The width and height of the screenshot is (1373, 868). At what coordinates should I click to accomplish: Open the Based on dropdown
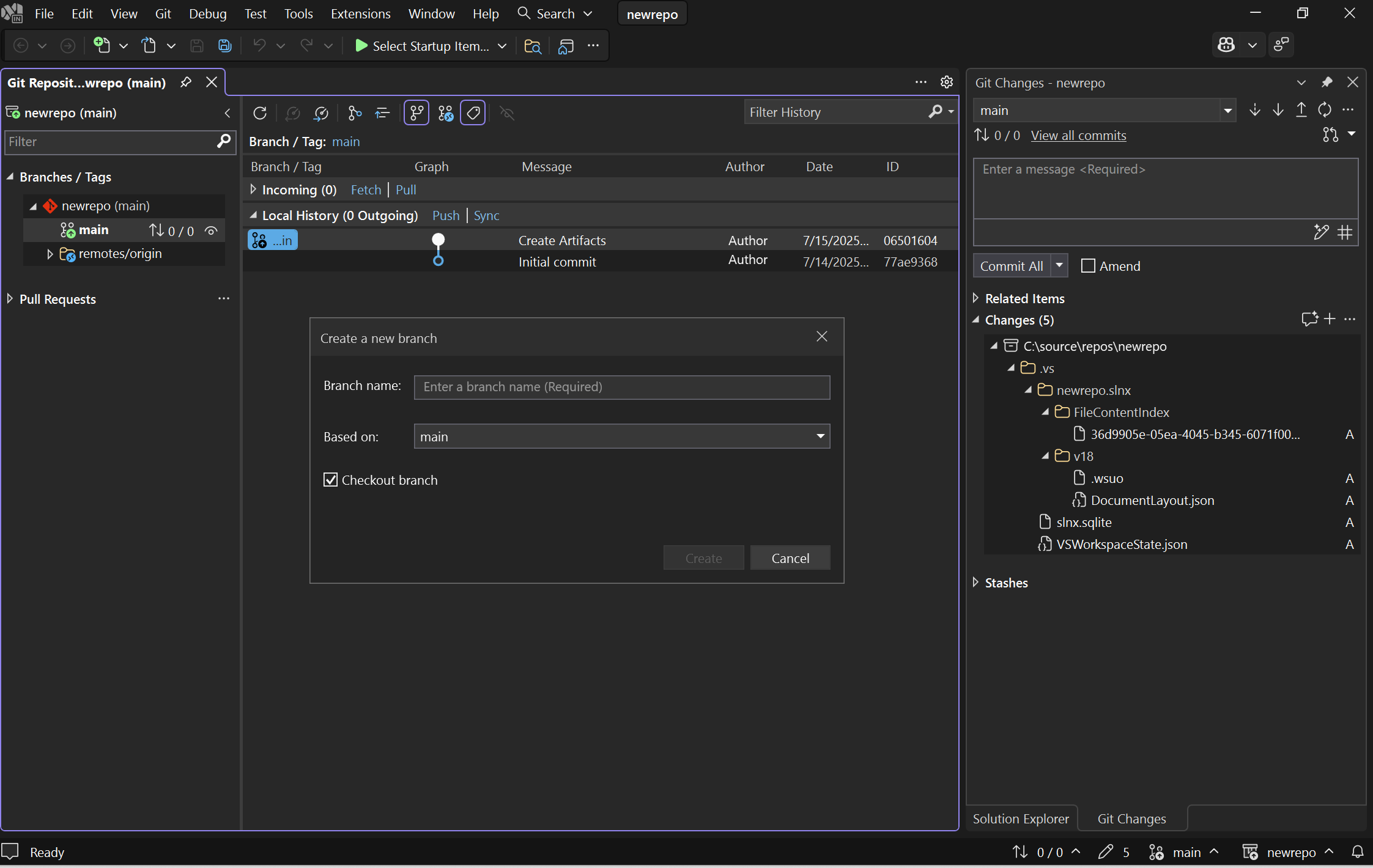(819, 436)
